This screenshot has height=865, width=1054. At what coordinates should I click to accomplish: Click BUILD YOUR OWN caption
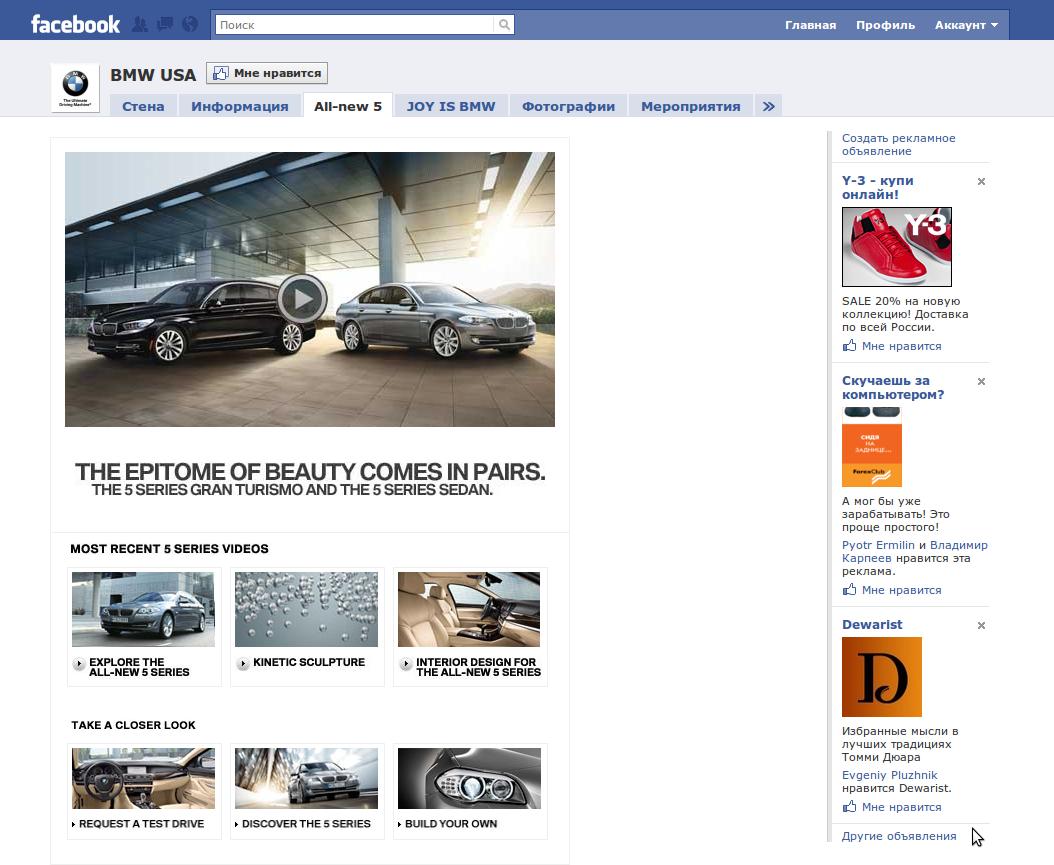[451, 824]
